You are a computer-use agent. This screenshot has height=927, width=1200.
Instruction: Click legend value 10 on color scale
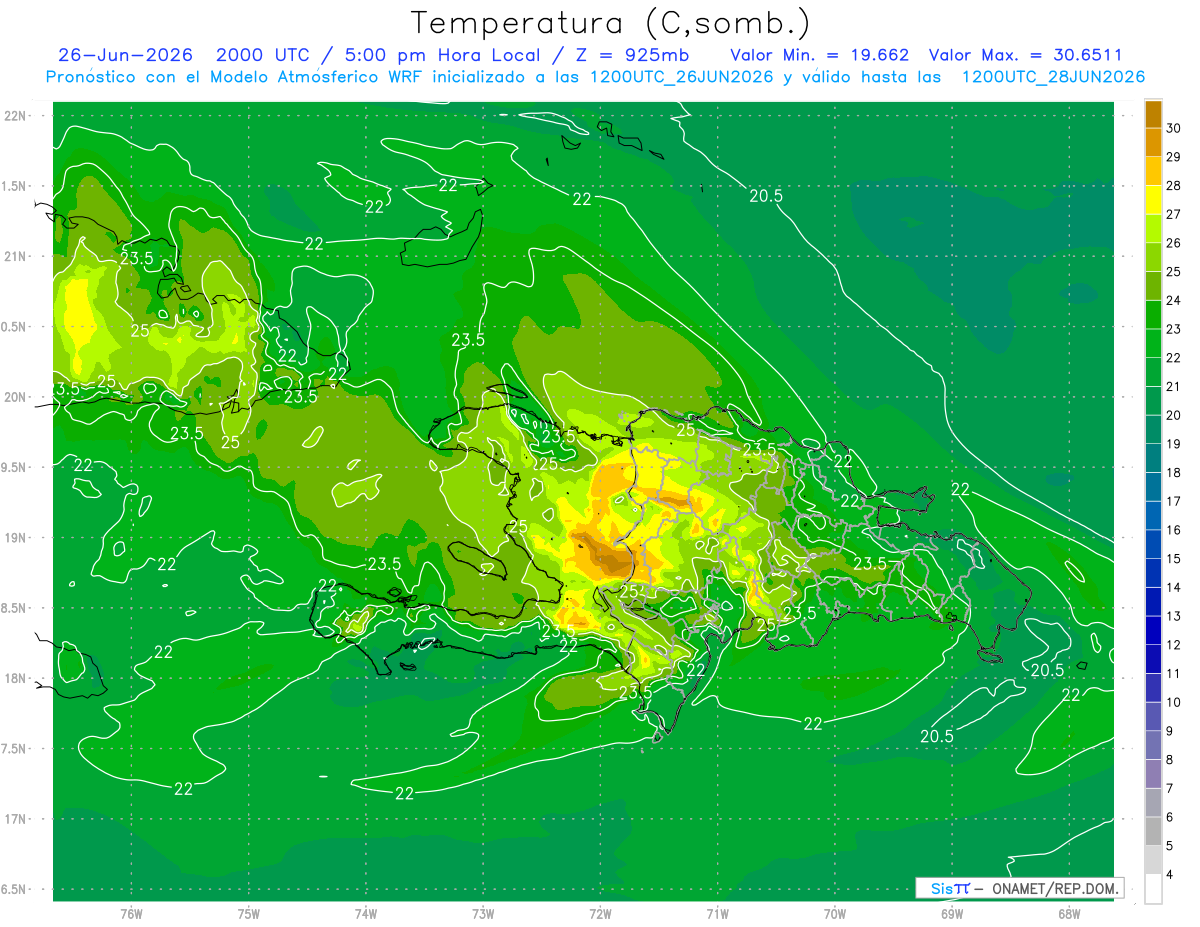(1174, 702)
